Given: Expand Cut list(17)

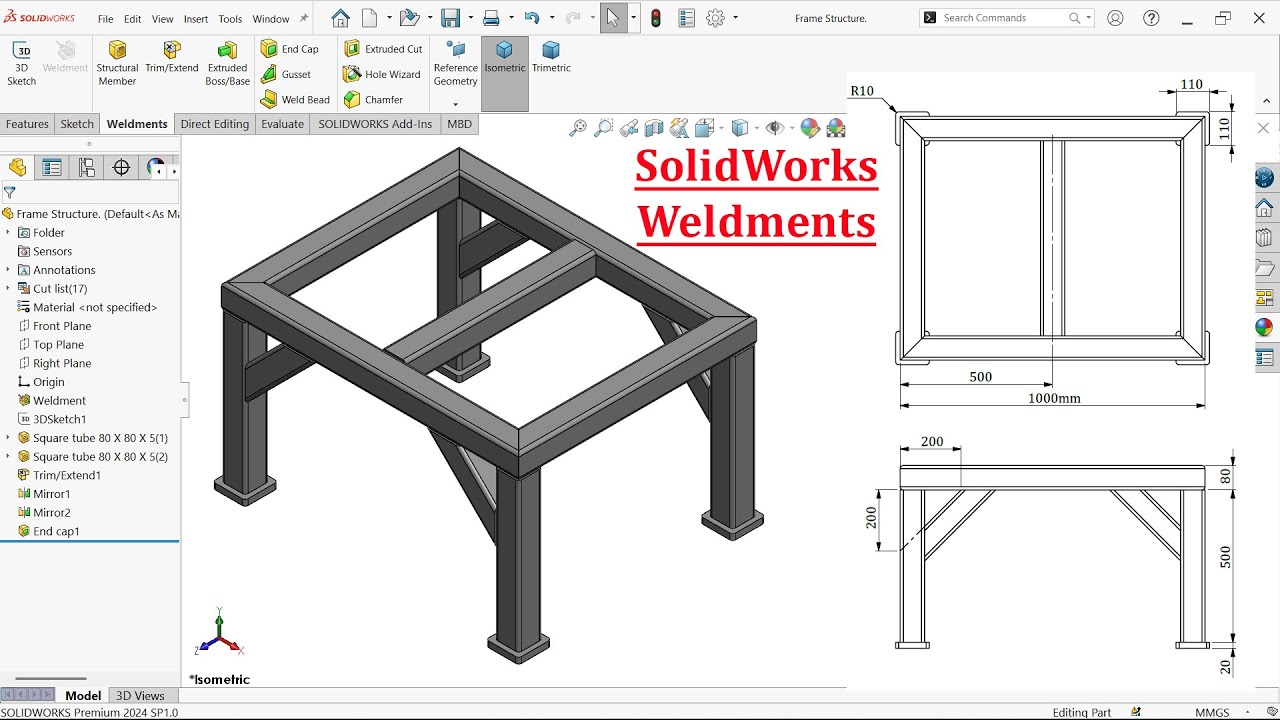Looking at the screenshot, I should coord(8,289).
